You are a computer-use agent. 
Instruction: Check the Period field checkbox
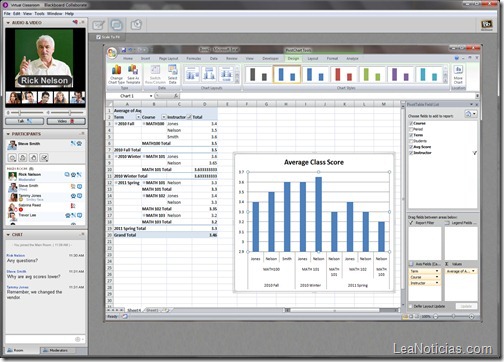(x=411, y=129)
